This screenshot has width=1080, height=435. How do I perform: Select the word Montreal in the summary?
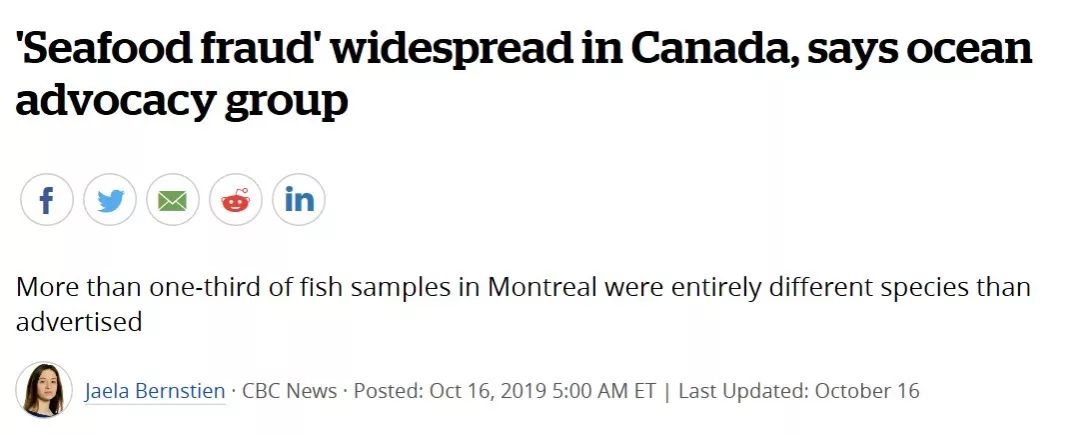543,286
